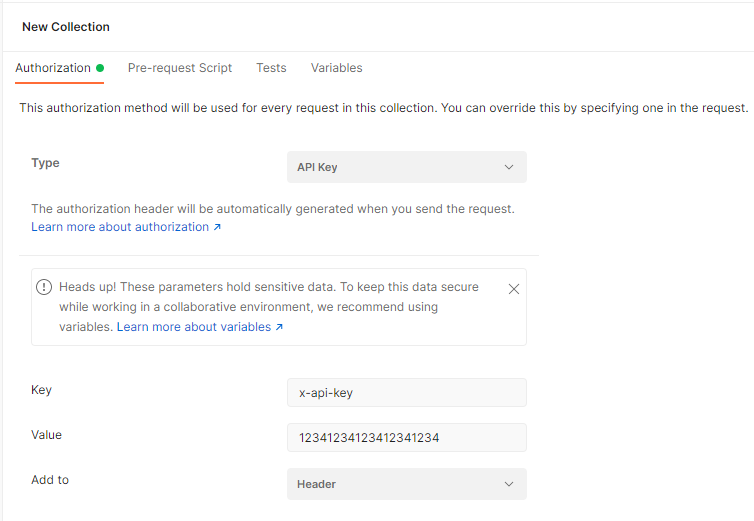The height and width of the screenshot is (521, 754).
Task: Open the Type dropdown showing API Key
Action: (x=406, y=167)
